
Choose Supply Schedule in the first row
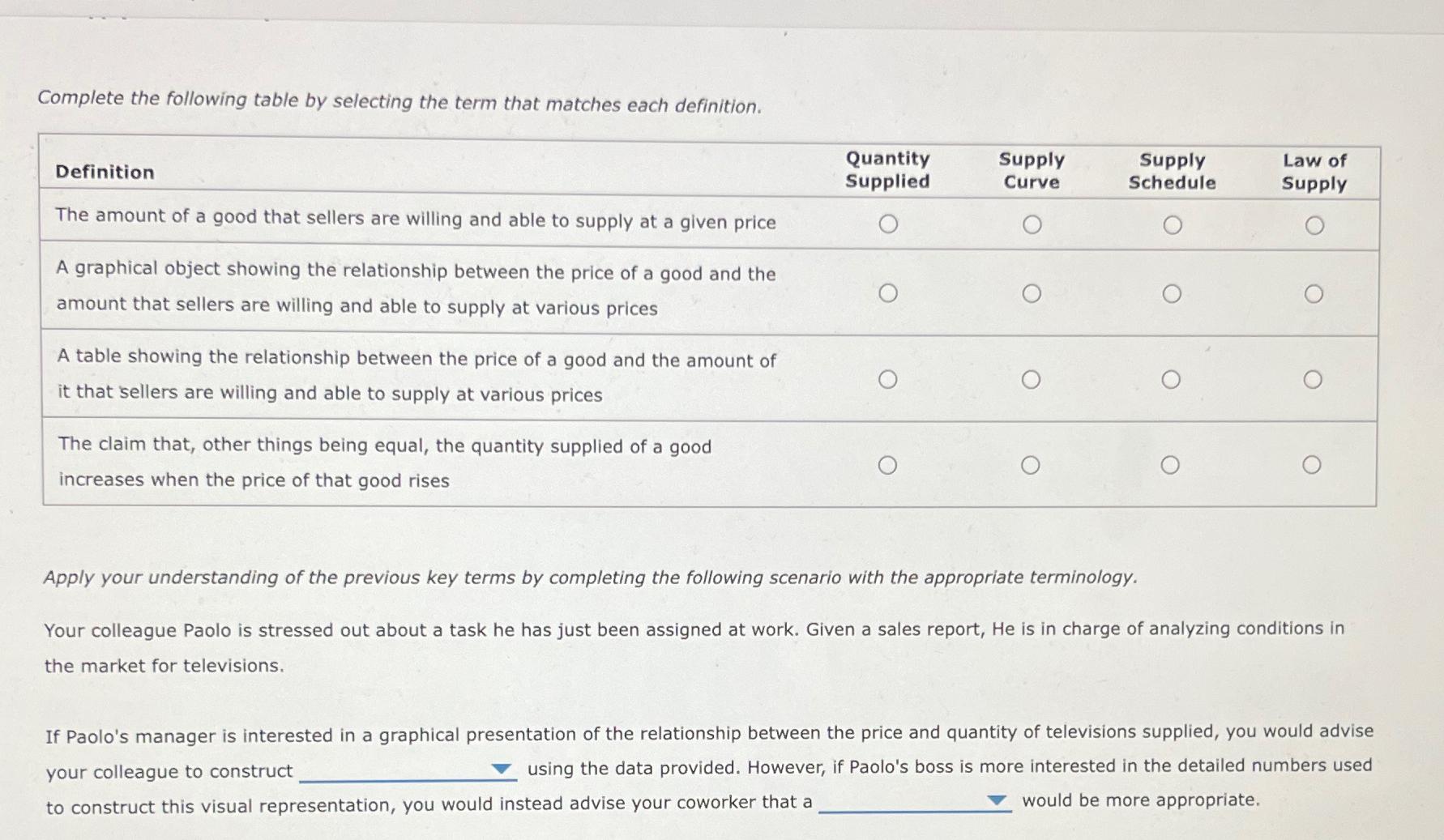[x=1173, y=224]
